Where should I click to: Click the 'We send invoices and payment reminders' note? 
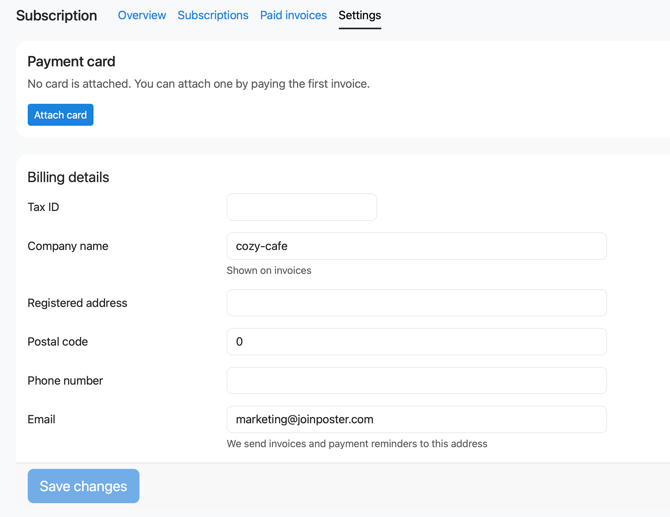click(x=357, y=444)
